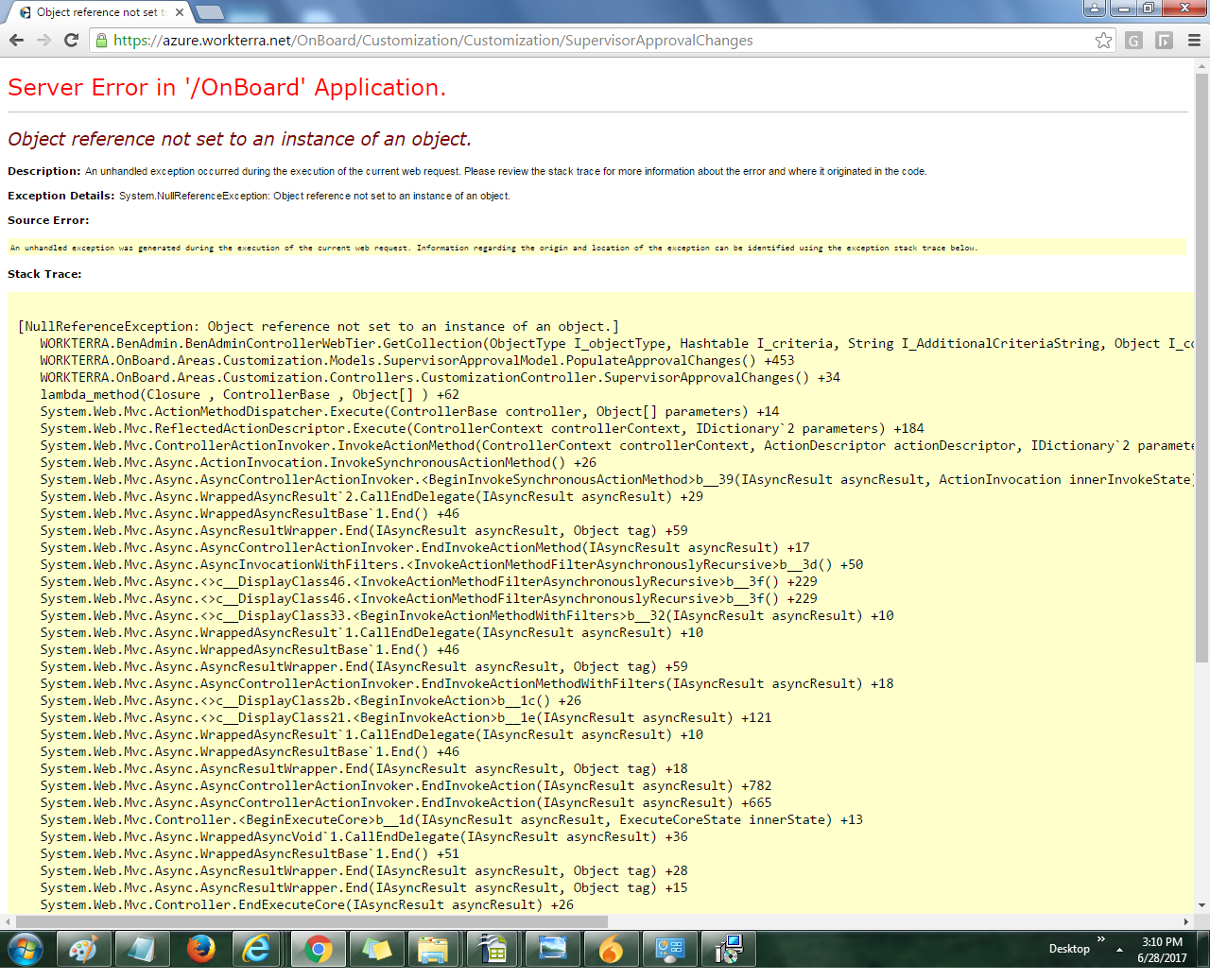Launch Internet Explorer from the taskbar
Viewport: 1210px width, 980px height.
(x=257, y=949)
